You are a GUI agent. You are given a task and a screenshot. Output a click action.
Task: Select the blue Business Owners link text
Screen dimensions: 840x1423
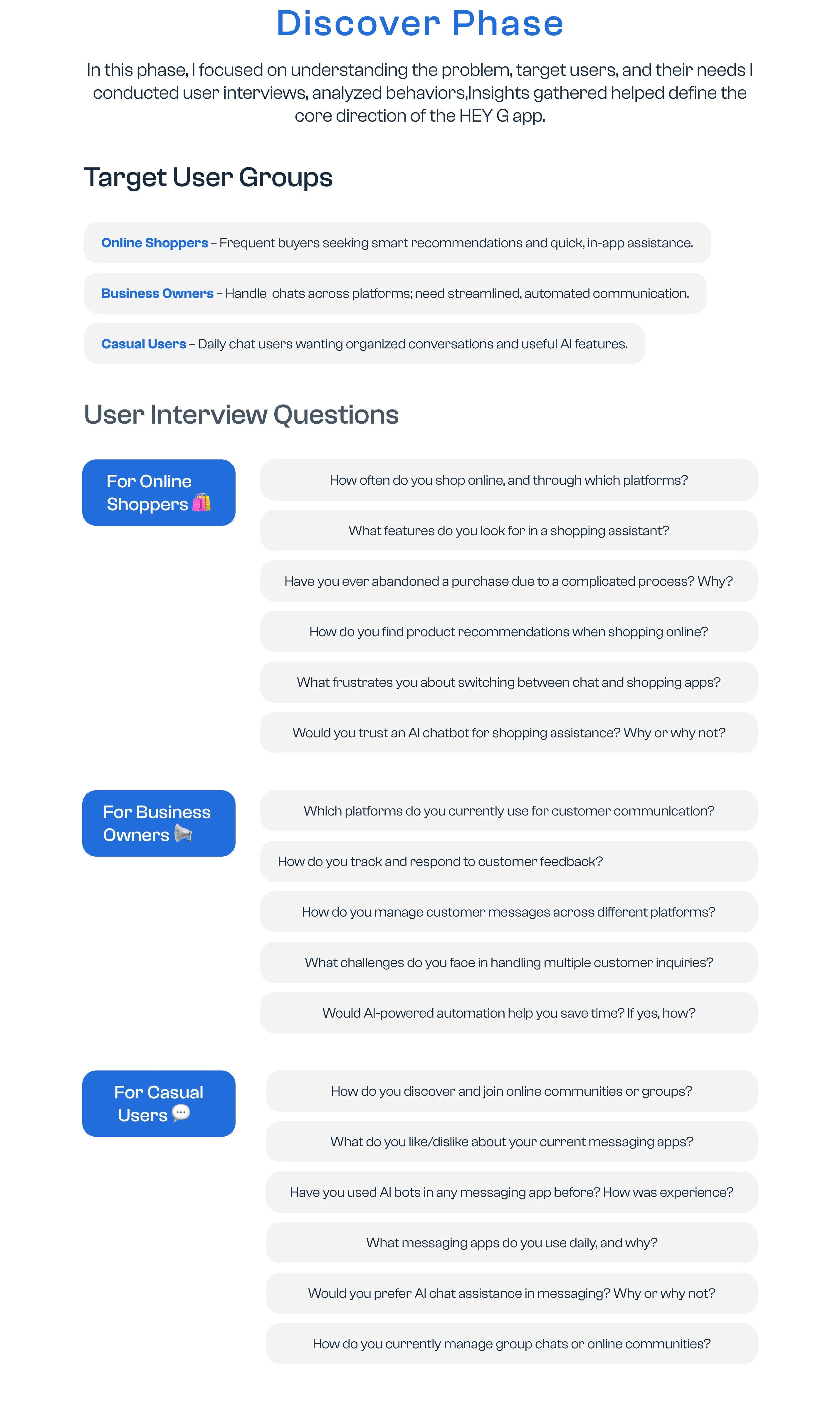coord(157,293)
